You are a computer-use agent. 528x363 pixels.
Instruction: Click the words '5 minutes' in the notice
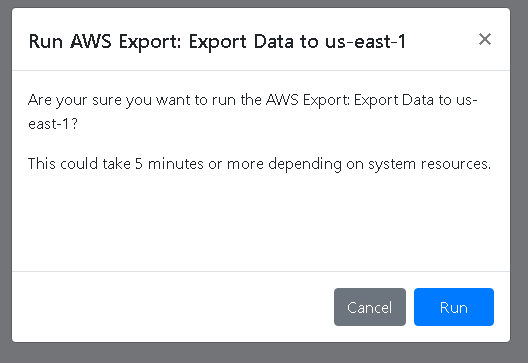[x=169, y=164]
